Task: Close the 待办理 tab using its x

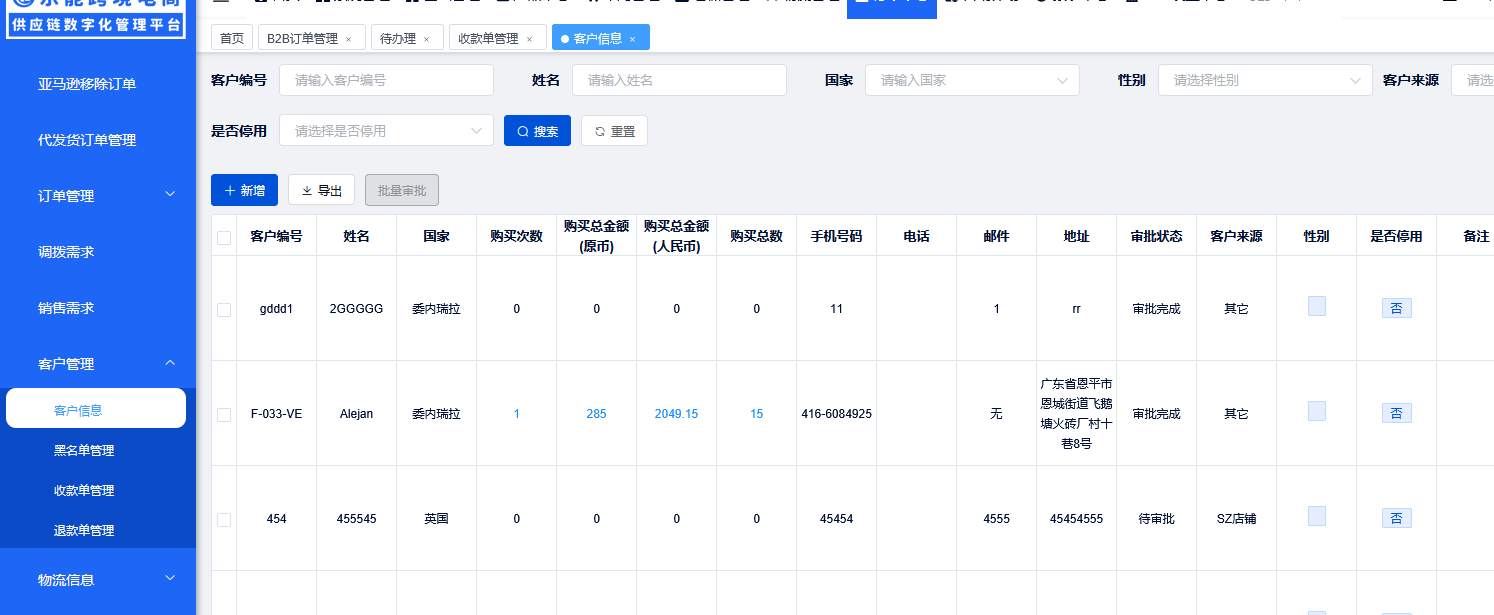Action: (426, 39)
